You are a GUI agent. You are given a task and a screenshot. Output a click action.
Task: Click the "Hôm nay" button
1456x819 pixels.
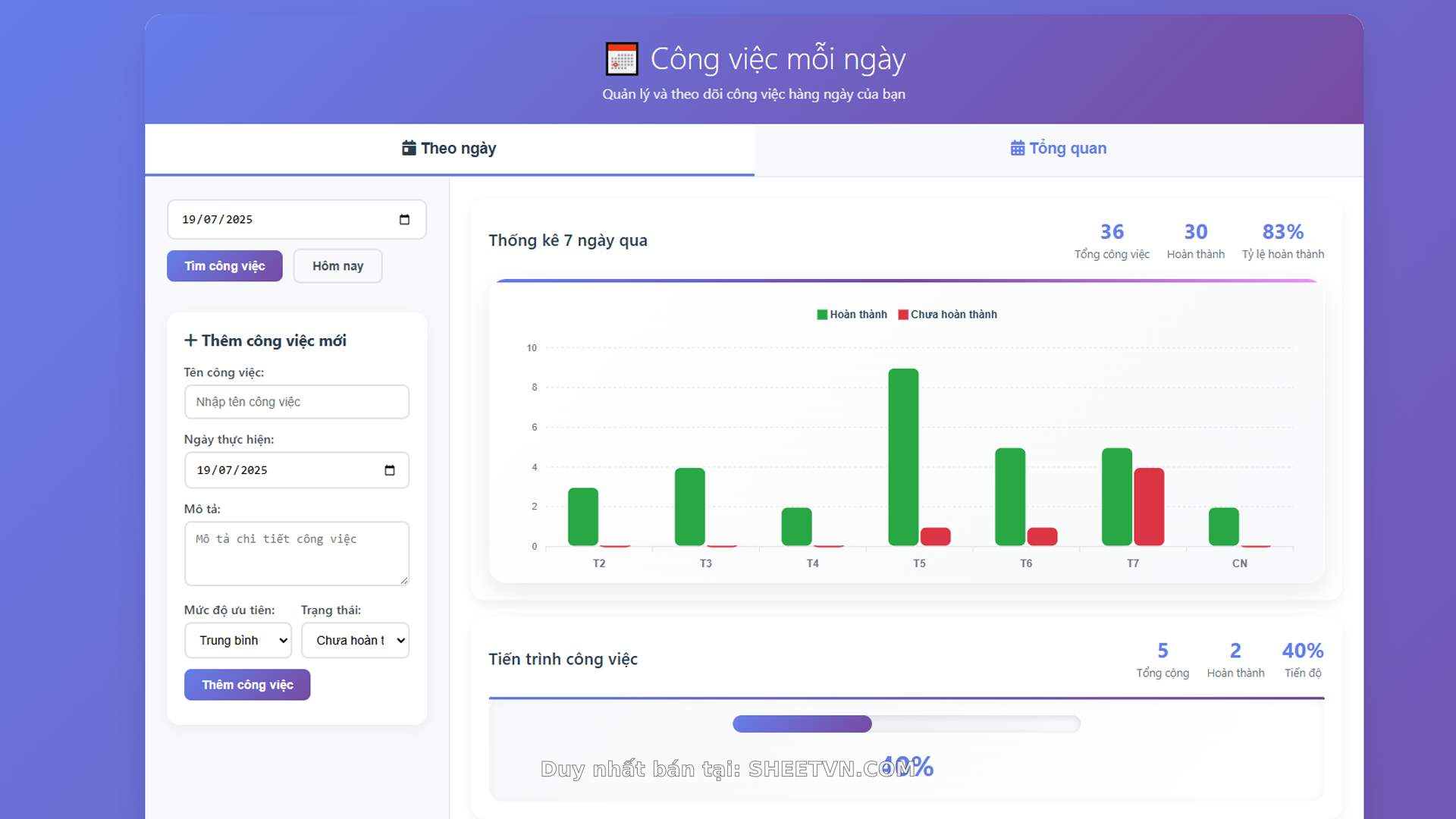click(x=337, y=265)
